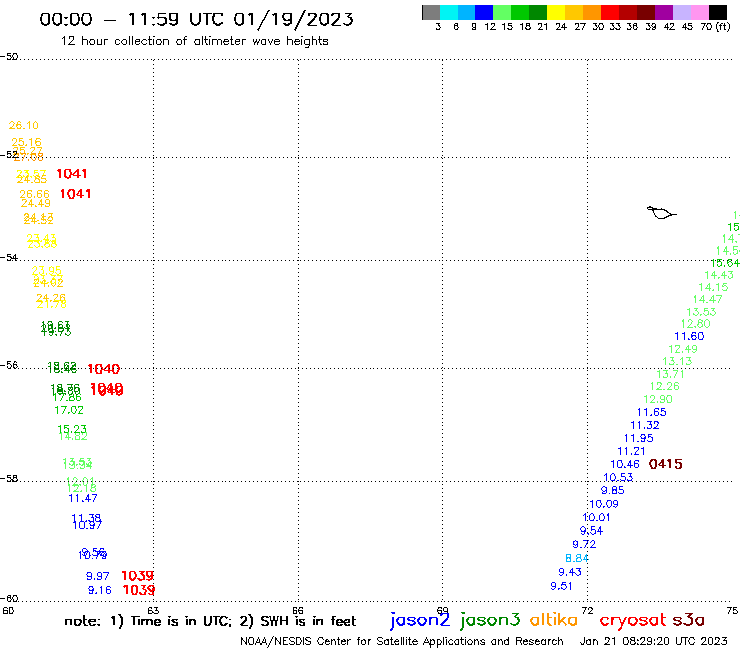Click the black swatch ending the color scale

(x=717, y=12)
